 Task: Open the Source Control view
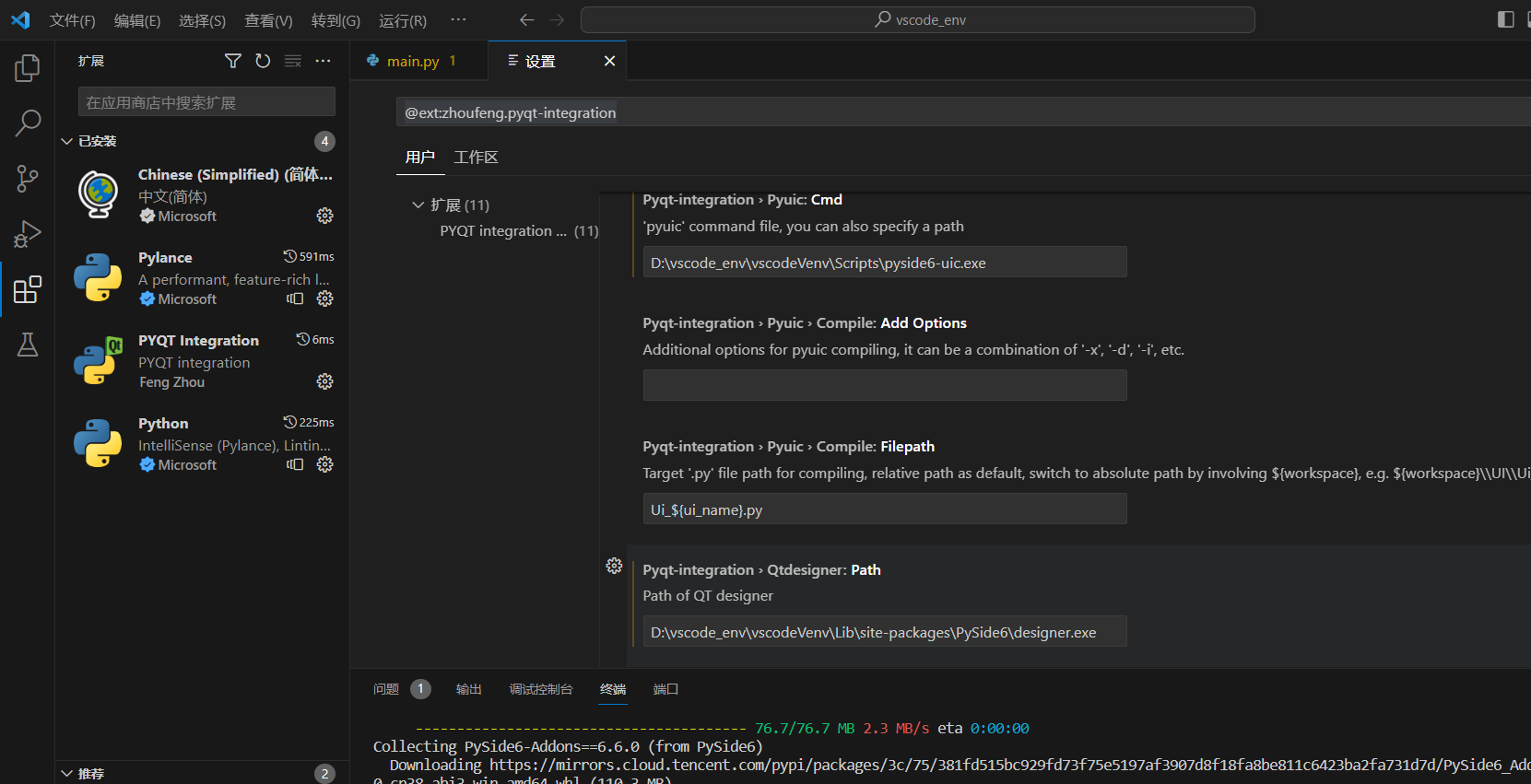pos(28,179)
